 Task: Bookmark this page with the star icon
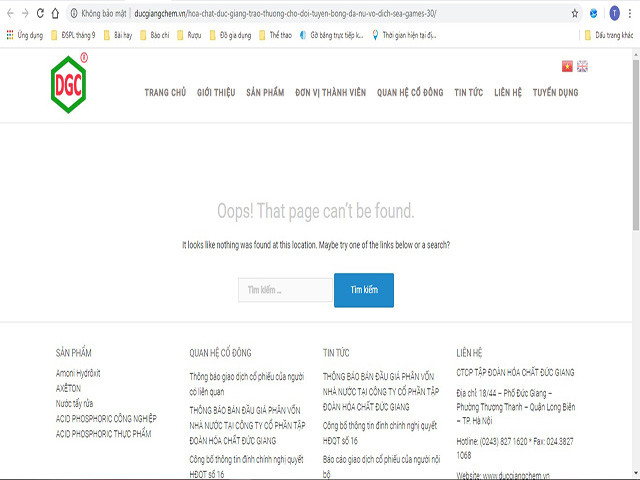click(575, 14)
